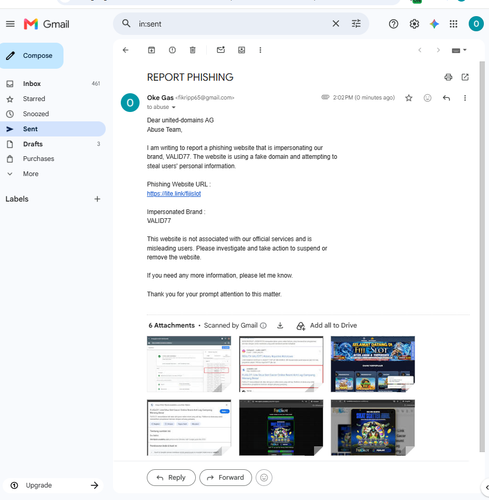Viewport: 489px width, 500px height.
Task: Print all via printer icon
Action: 448,77
